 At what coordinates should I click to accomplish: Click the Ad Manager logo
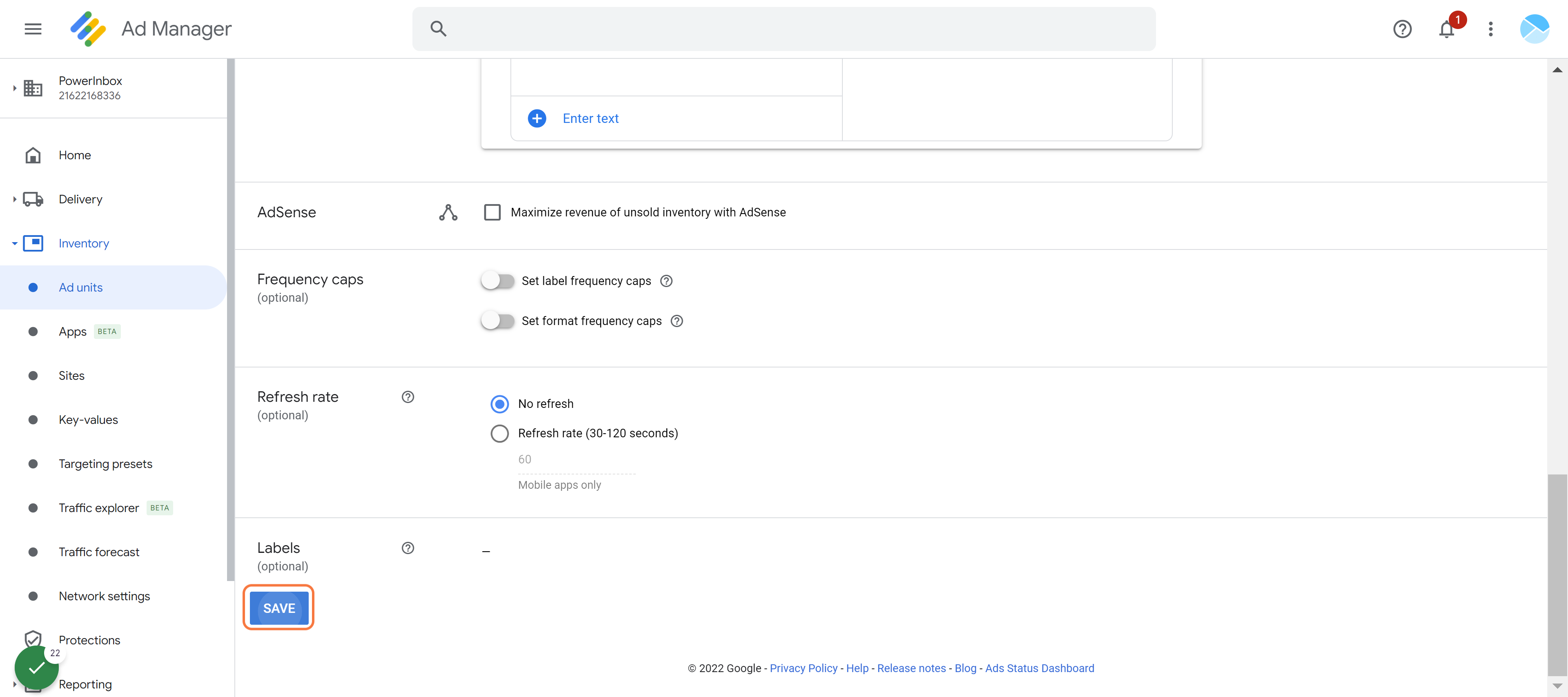(x=88, y=29)
